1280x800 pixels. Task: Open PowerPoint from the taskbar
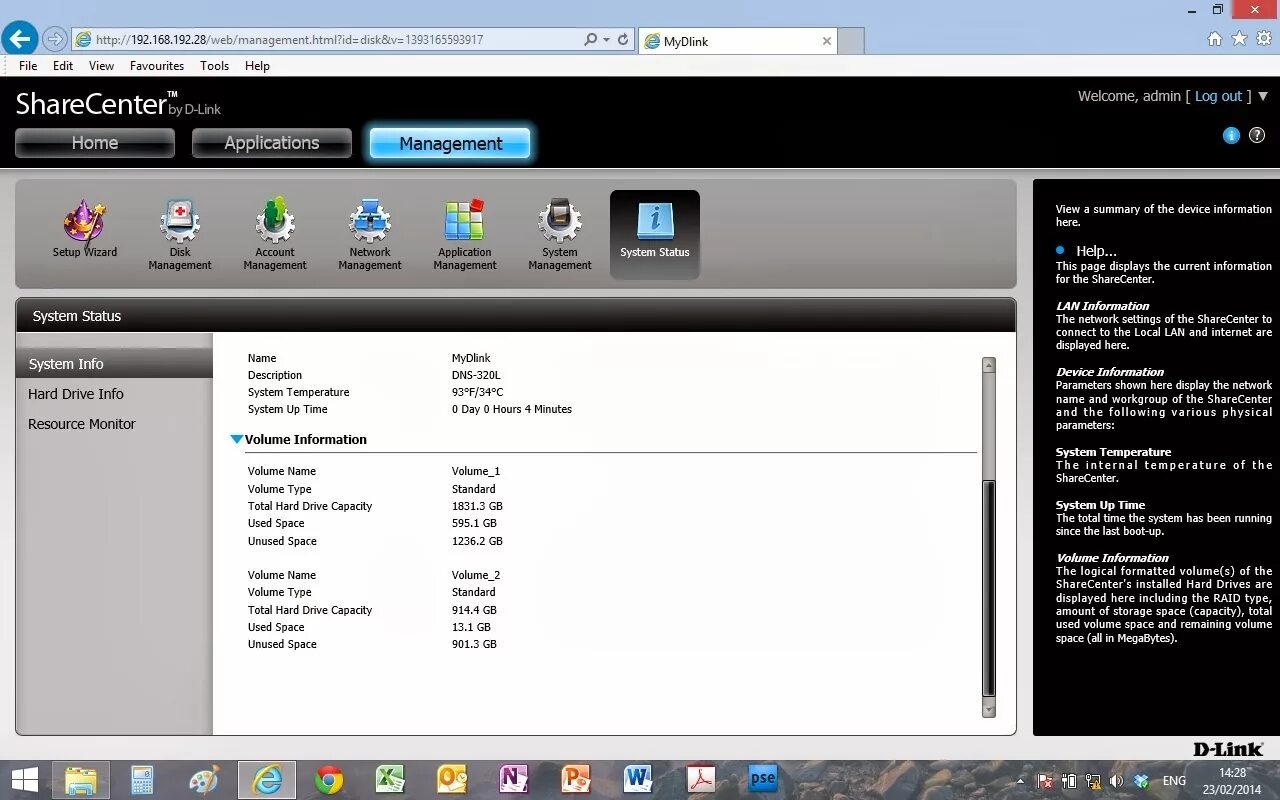click(576, 780)
